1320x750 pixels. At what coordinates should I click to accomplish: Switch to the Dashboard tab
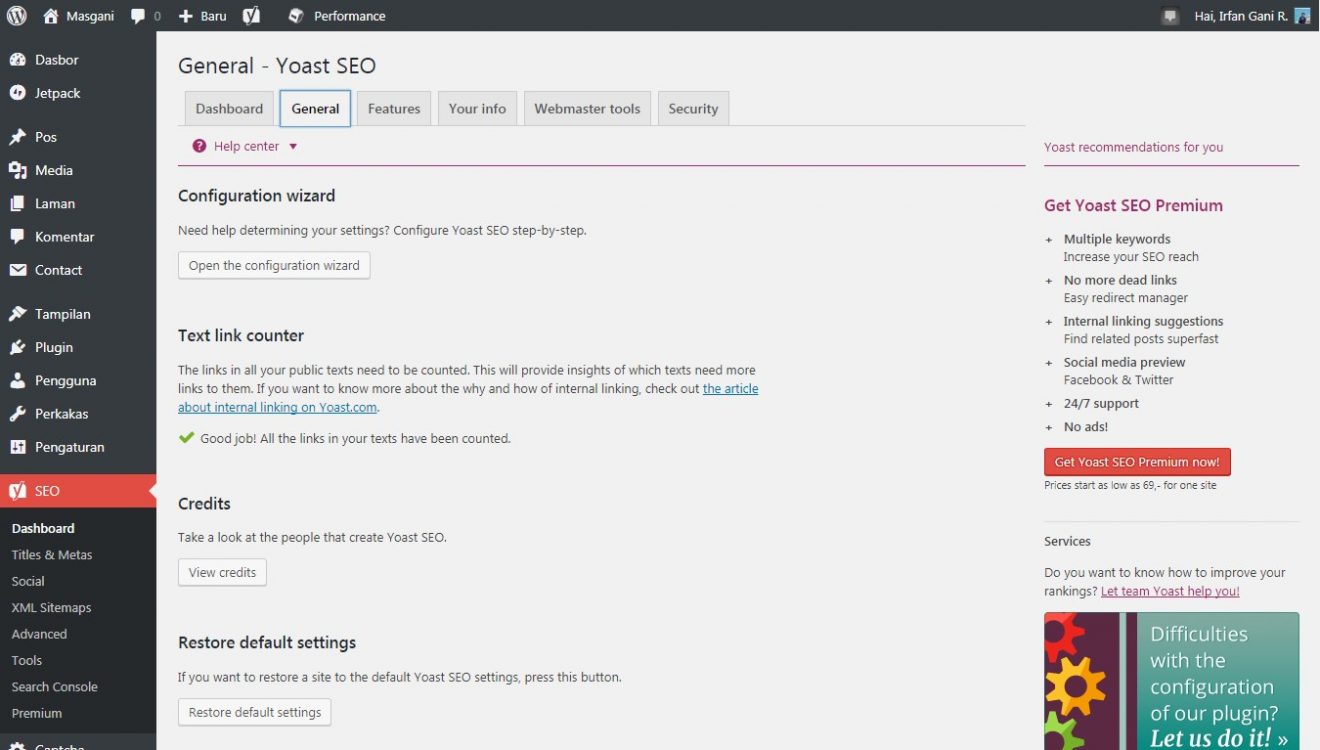click(229, 109)
